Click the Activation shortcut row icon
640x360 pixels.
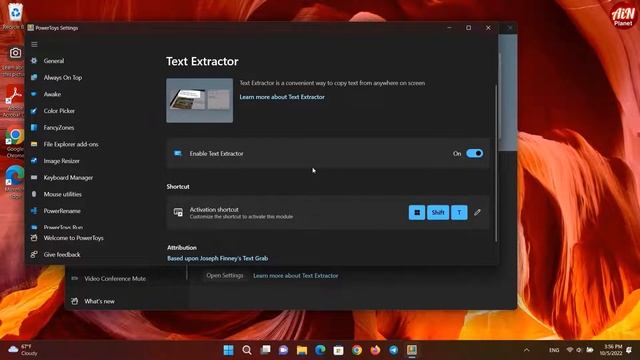178,212
